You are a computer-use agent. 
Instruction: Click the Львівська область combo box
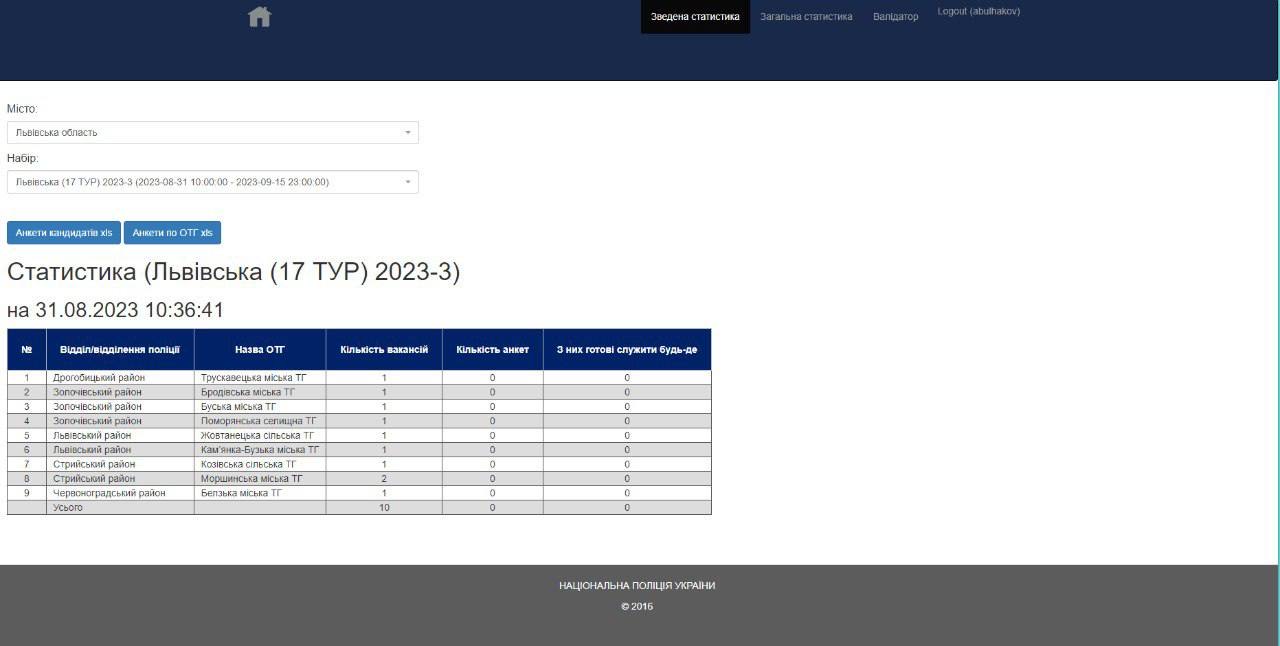point(200,133)
